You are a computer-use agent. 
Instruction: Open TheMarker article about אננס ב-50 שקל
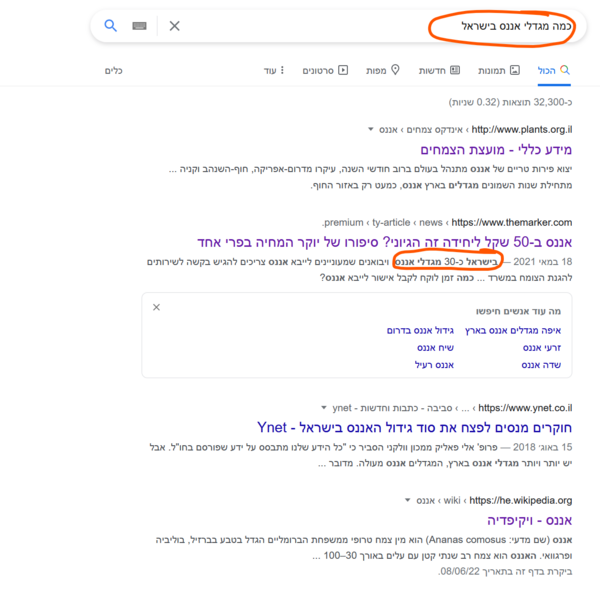(385, 242)
